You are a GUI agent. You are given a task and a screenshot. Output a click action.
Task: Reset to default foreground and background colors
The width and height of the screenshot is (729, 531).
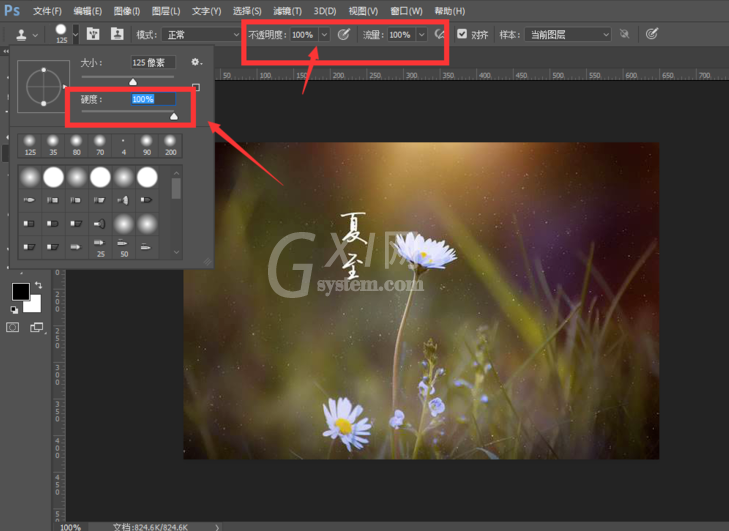(x=14, y=310)
